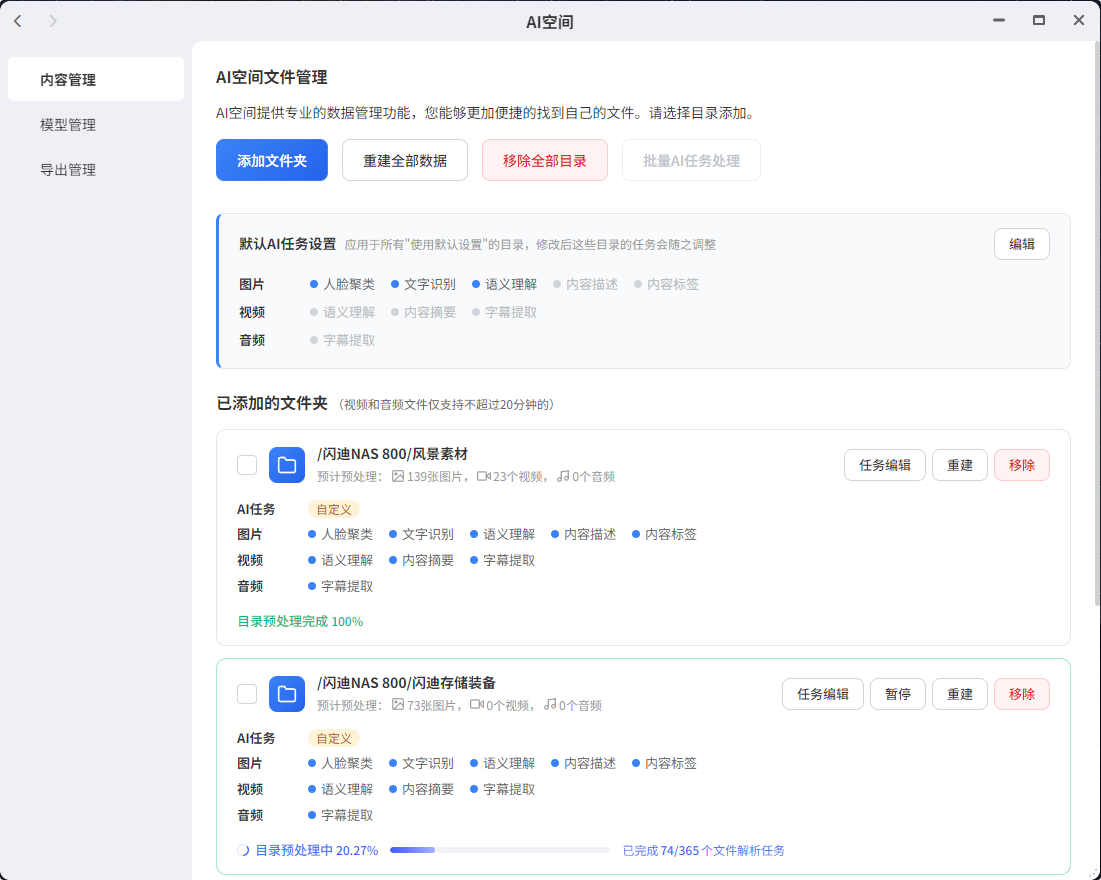Click the music icon in 闪迪存储装备 row
This screenshot has height=880, width=1101.
(x=550, y=704)
